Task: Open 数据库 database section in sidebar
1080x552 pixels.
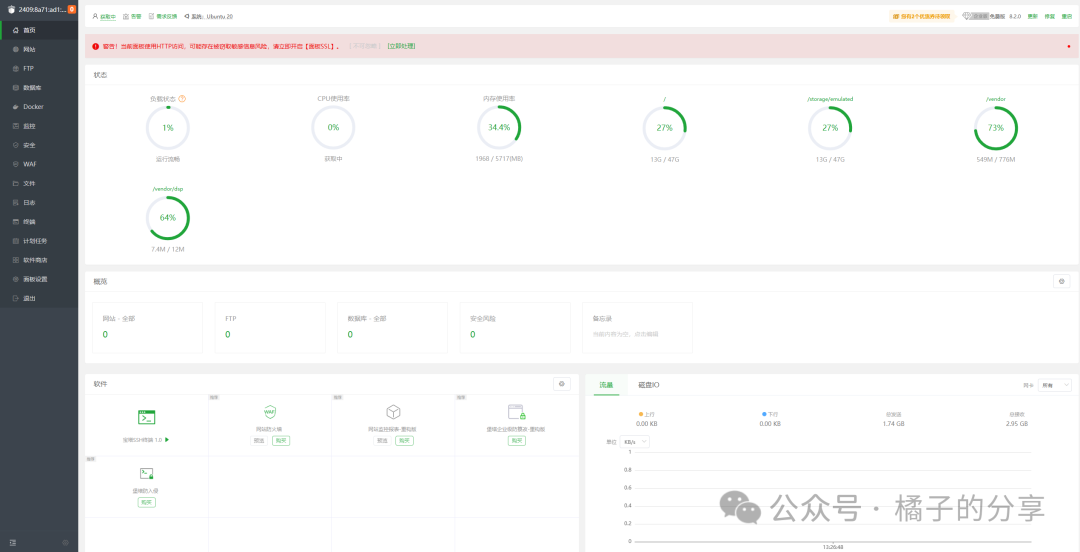Action: coord(39,88)
